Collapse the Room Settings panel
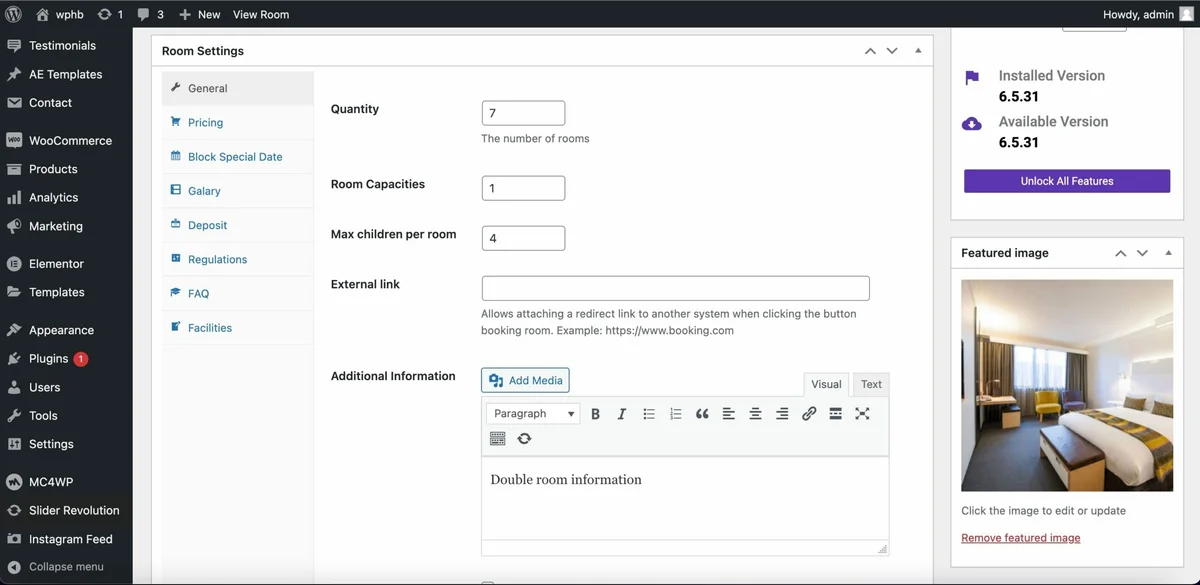This screenshot has width=1200, height=585. click(x=918, y=51)
